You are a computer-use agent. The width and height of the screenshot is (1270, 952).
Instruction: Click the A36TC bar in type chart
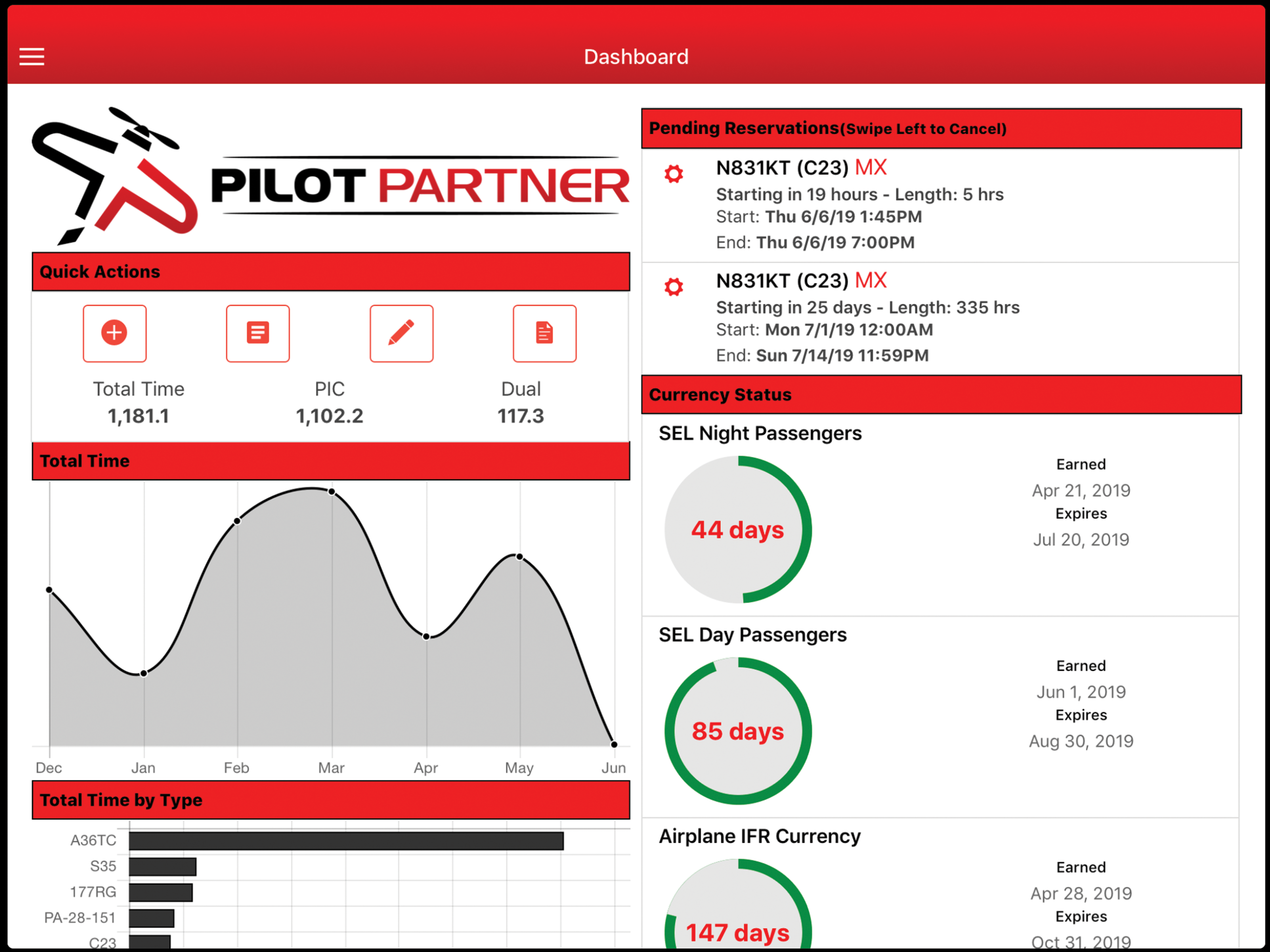(x=346, y=840)
